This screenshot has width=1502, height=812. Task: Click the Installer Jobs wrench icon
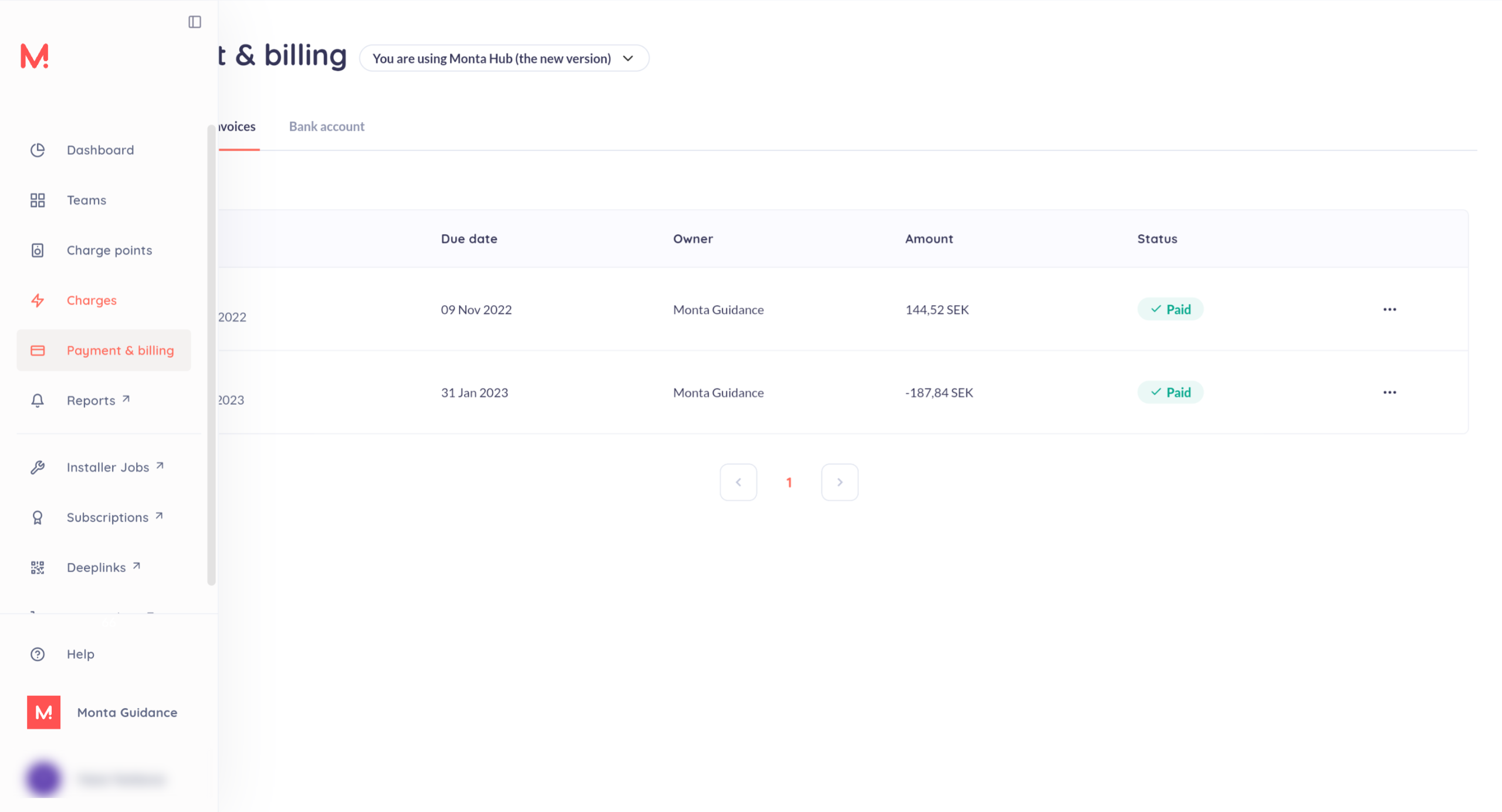[x=38, y=468]
